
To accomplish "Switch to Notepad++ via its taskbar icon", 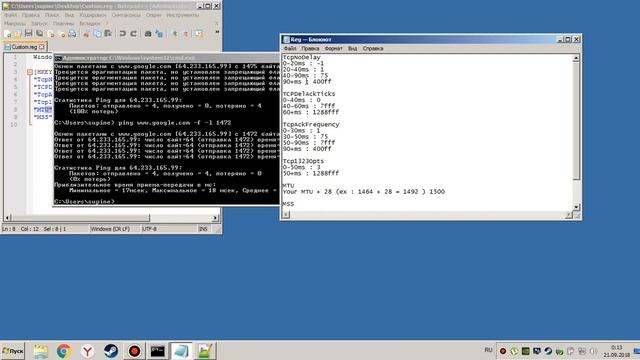I will click(204, 351).
